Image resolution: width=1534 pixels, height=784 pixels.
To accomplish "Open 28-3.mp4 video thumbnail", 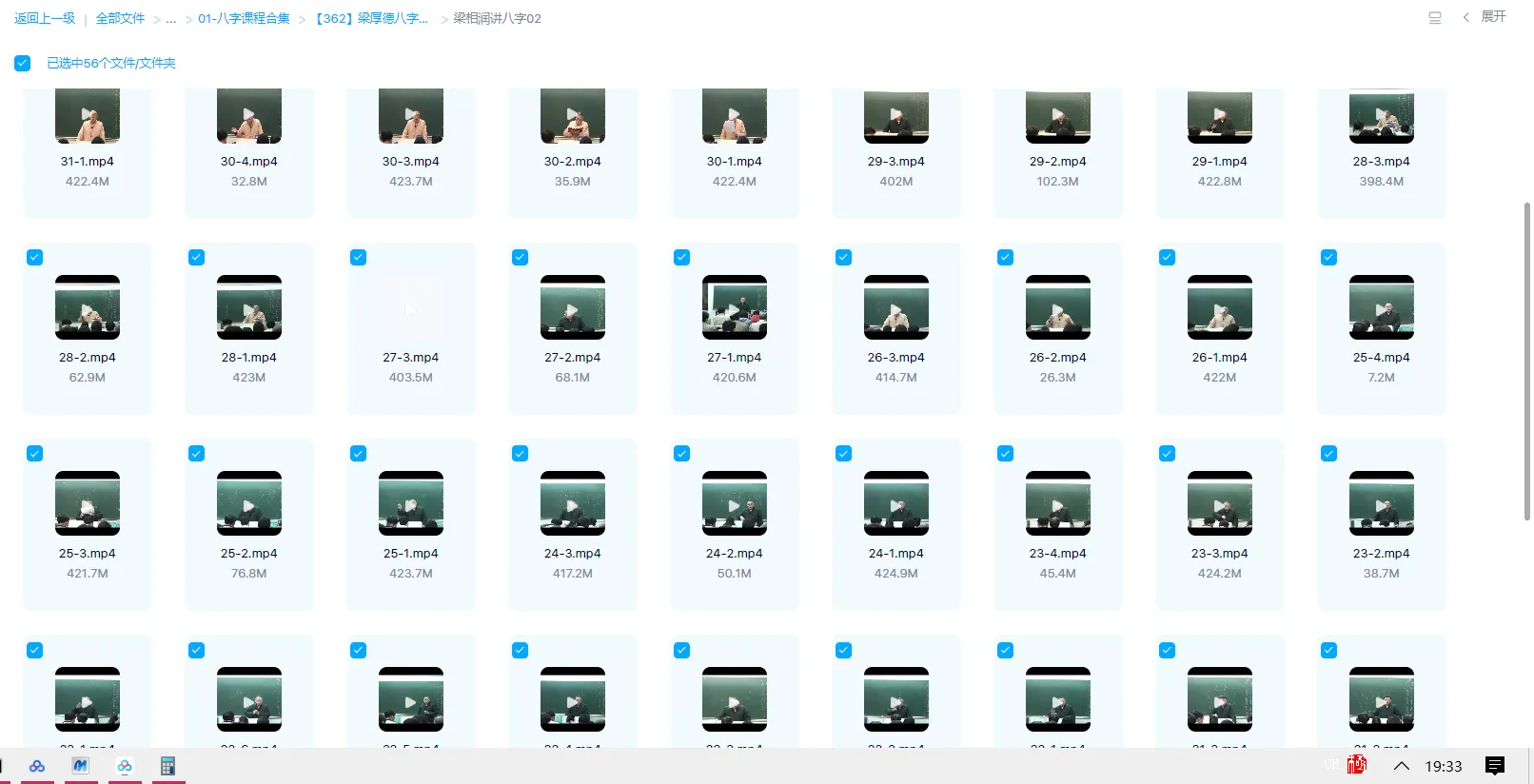I will click(1382, 115).
